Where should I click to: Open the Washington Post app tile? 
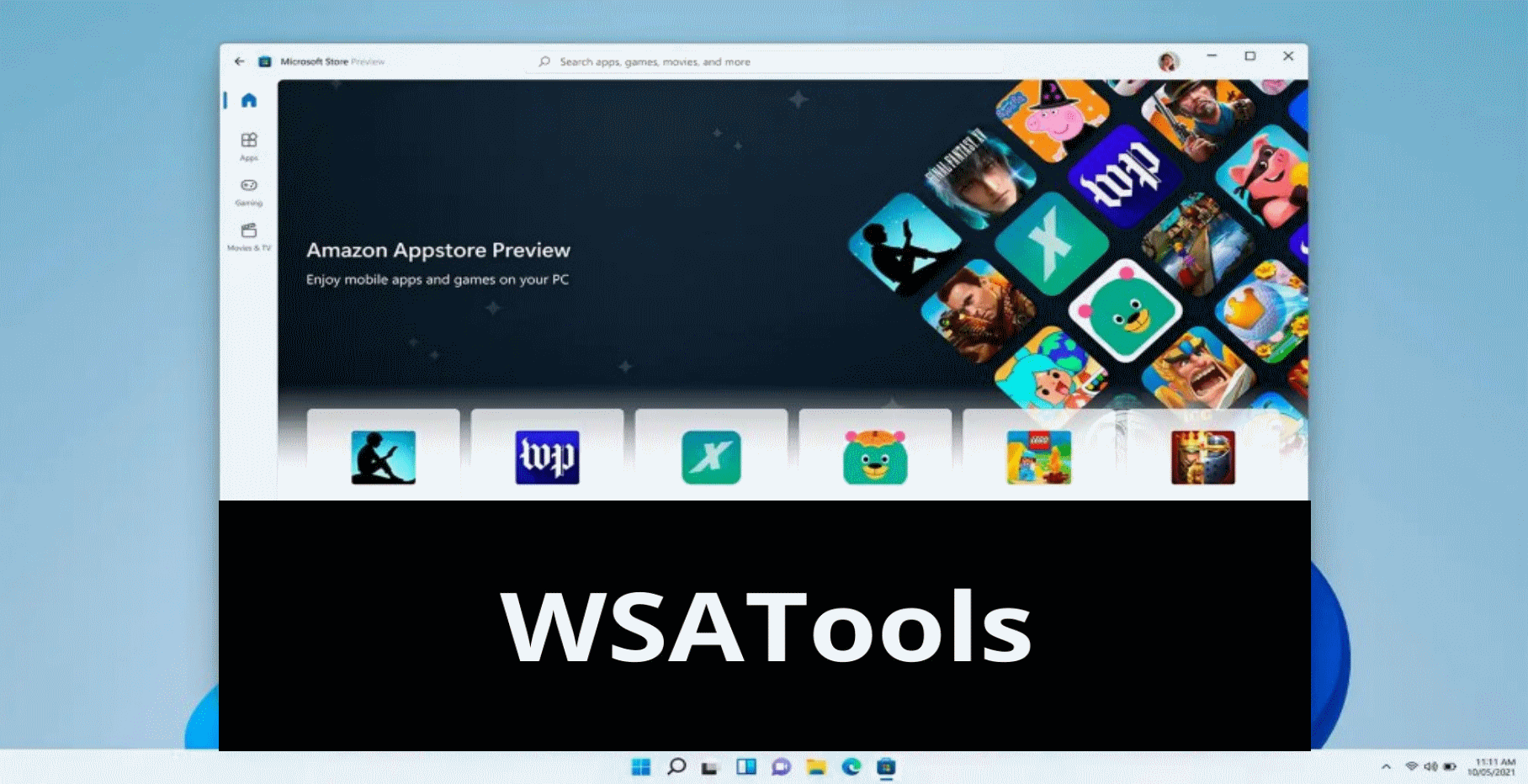[x=547, y=458]
